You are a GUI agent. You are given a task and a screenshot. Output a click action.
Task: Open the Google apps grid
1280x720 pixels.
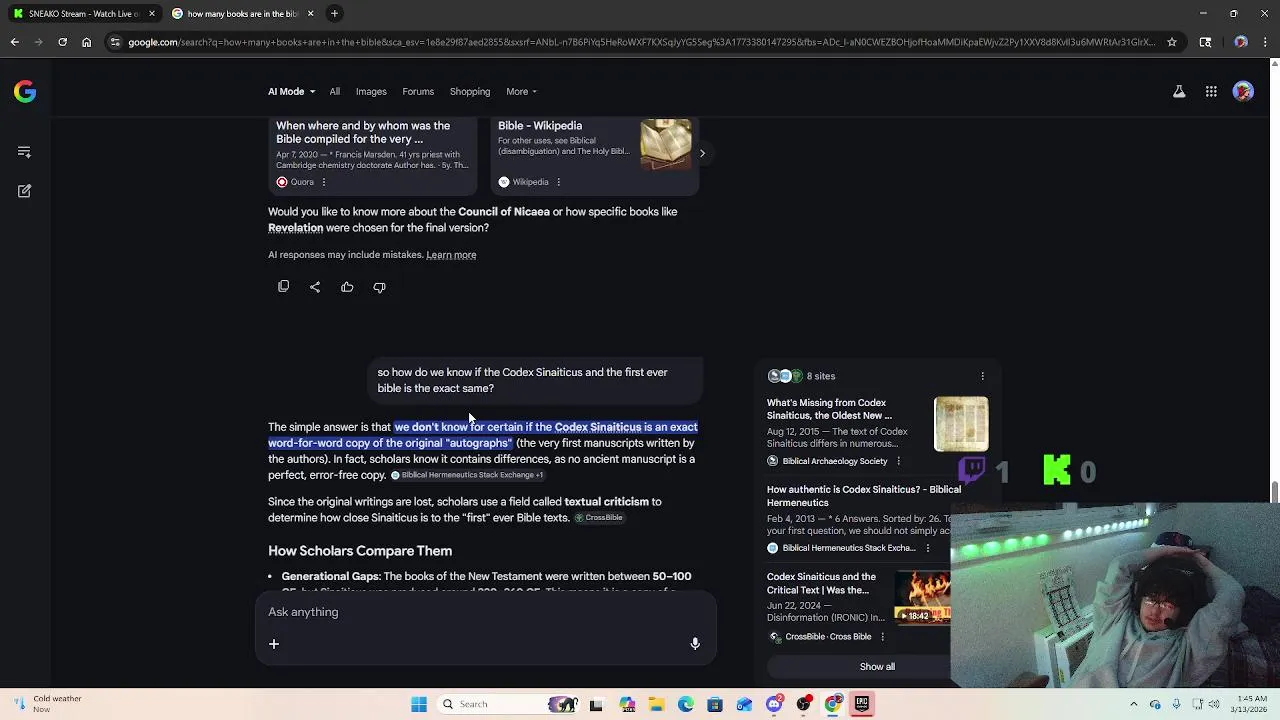coord(1211,92)
